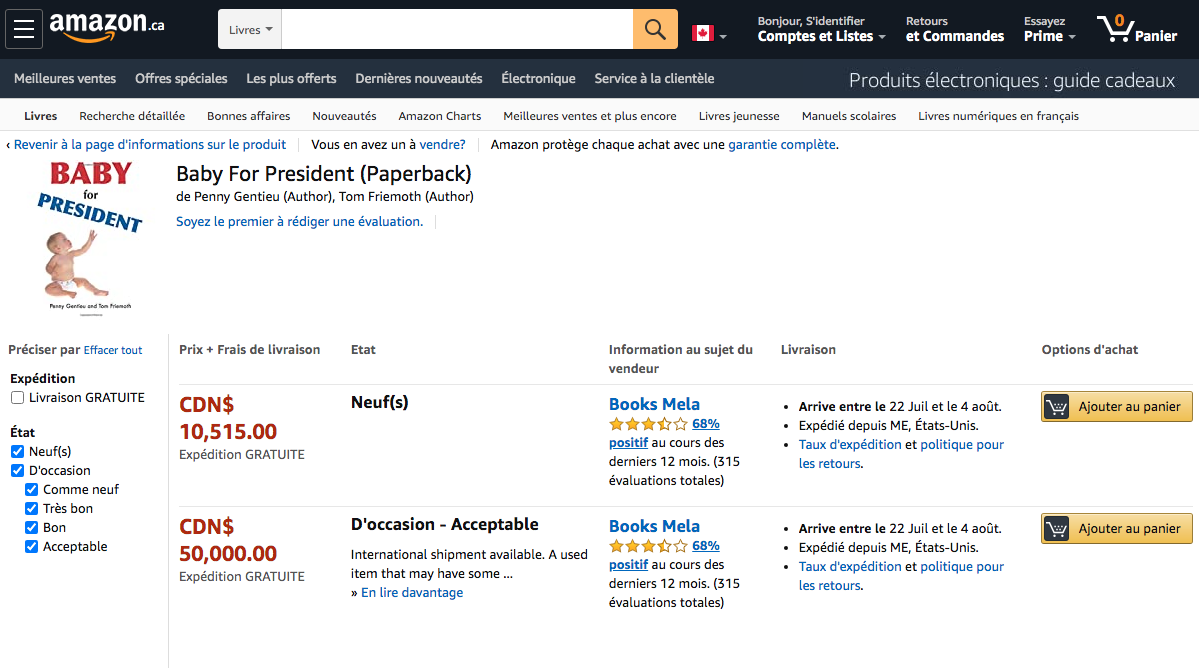
Task: Open the Panier shopping cart icon
Action: click(1137, 29)
